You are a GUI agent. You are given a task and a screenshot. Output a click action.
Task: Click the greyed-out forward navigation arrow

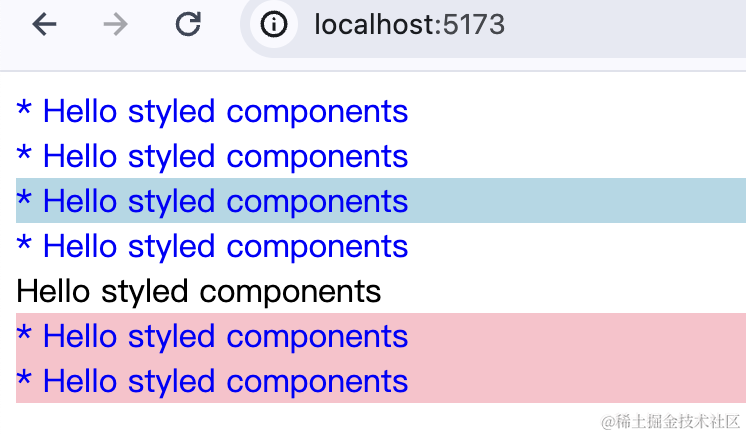(116, 24)
